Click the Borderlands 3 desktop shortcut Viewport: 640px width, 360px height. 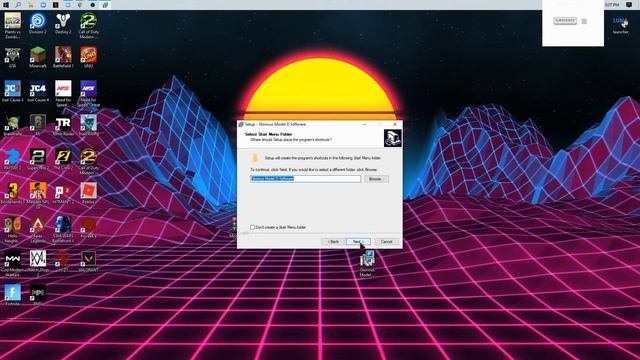pyautogui.click(x=12, y=193)
